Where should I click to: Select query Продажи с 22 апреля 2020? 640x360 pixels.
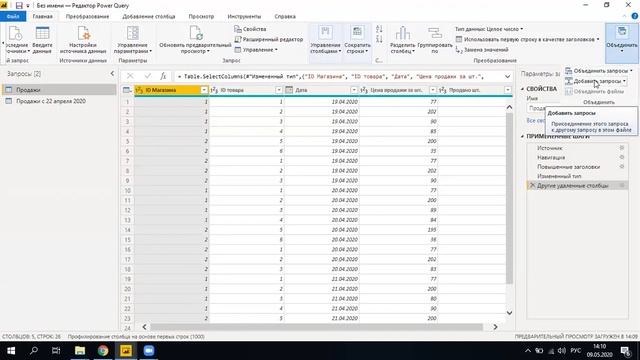pos(59,101)
